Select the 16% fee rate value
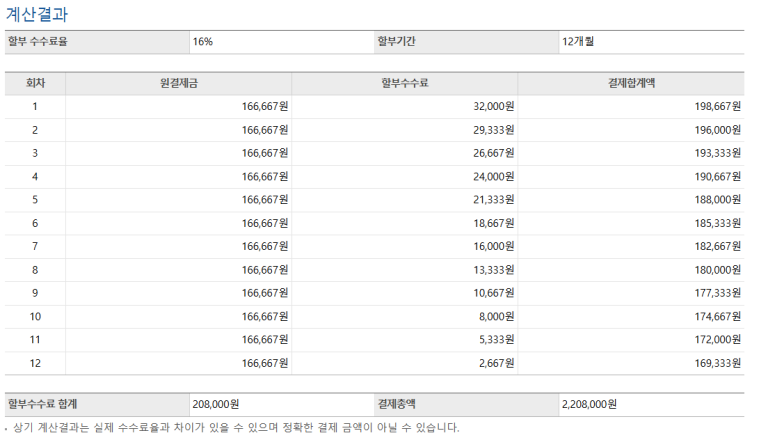The width and height of the screenshot is (768, 440). click(203, 42)
